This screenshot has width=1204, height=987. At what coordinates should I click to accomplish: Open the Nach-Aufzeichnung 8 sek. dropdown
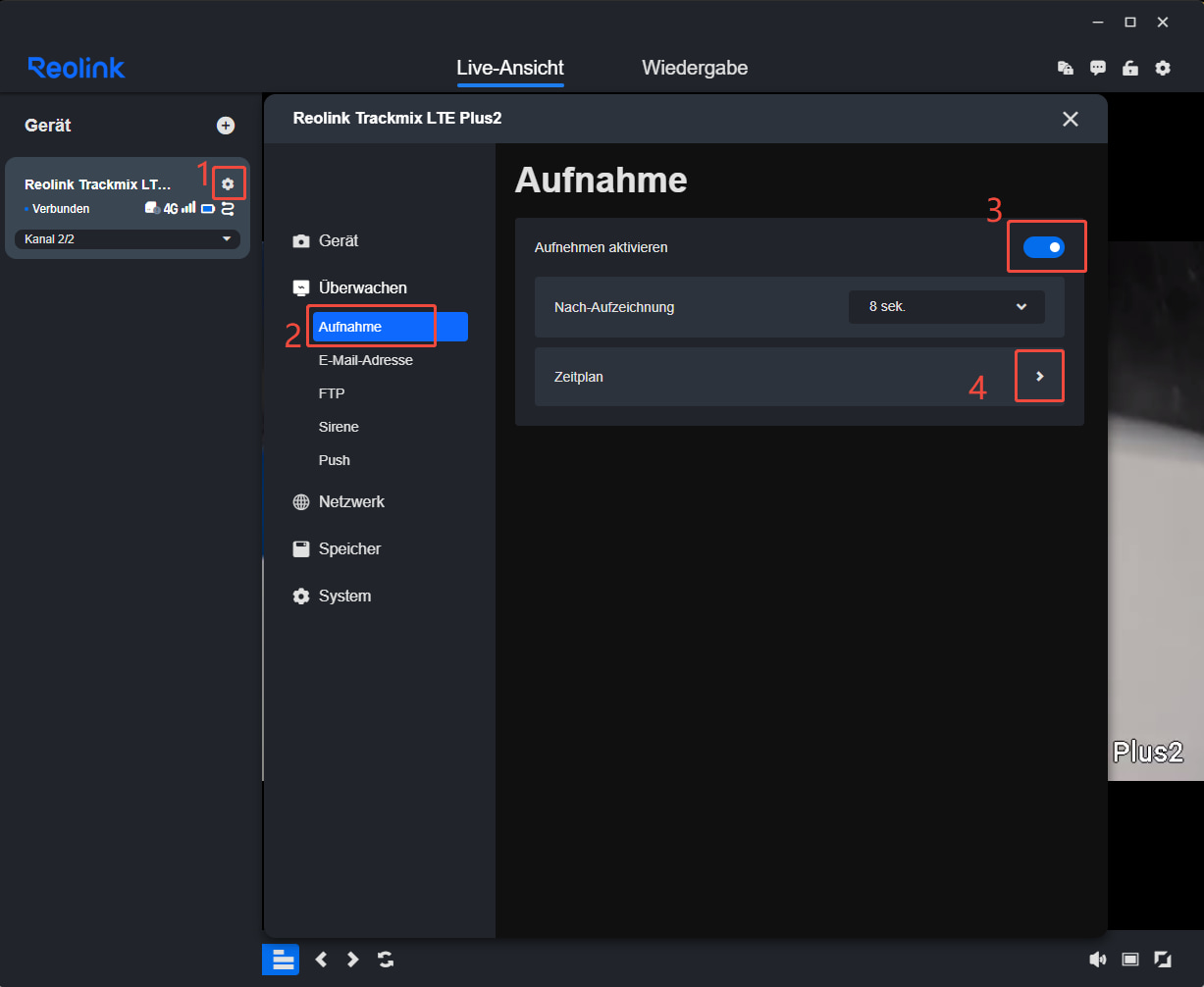click(x=946, y=307)
